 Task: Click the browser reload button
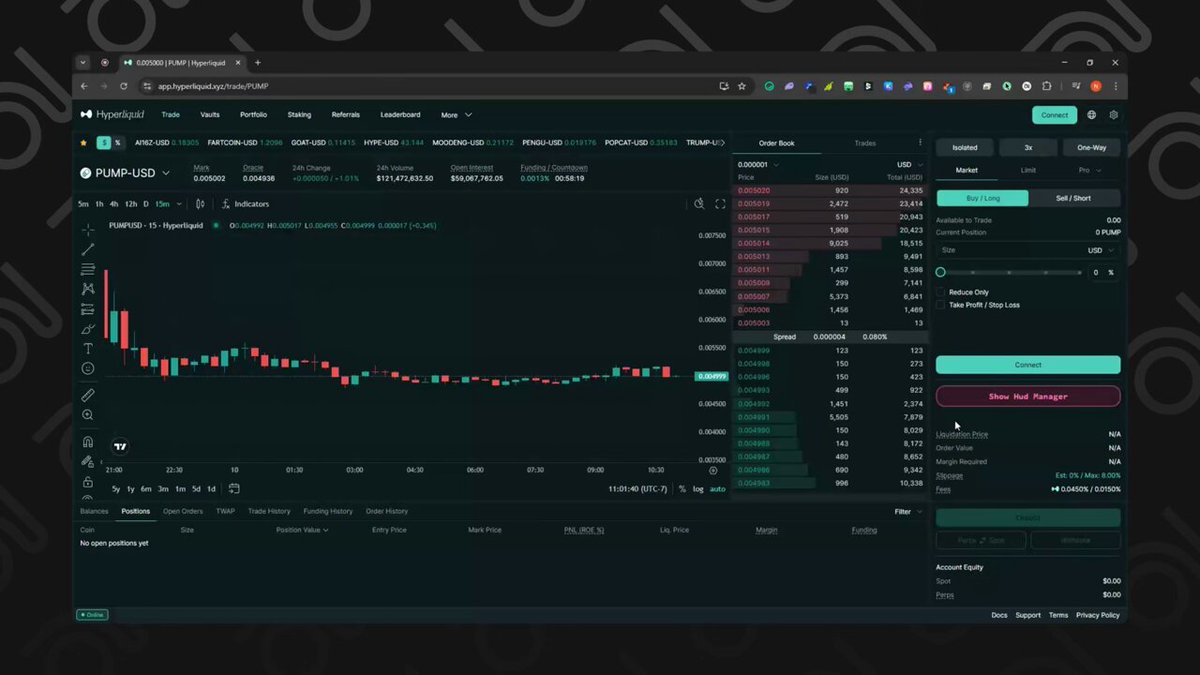point(122,87)
